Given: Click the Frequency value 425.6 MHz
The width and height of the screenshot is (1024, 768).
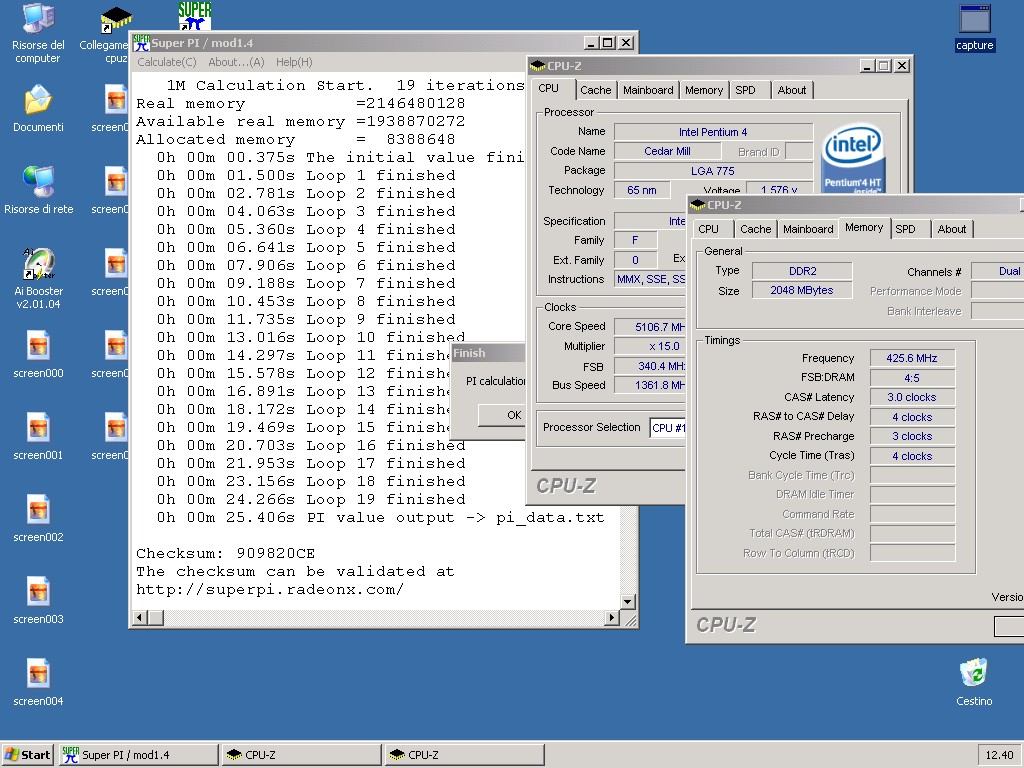Looking at the screenshot, I should (912, 358).
